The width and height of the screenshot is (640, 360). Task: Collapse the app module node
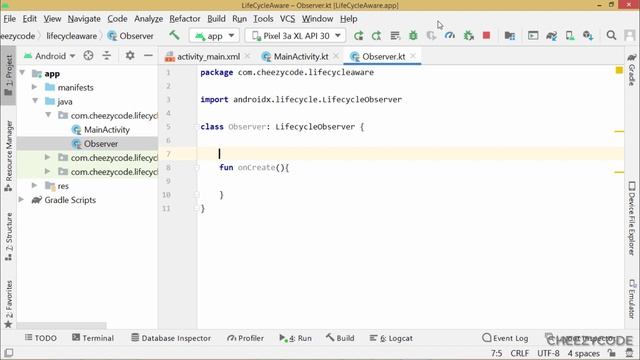click(x=22, y=73)
